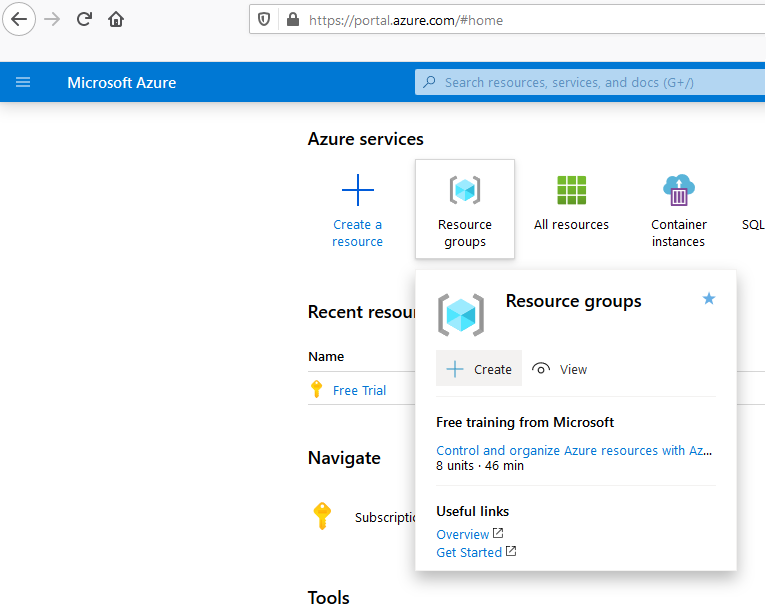Click the browser forward arrow
Viewport: 767px width, 613px height.
[52, 20]
